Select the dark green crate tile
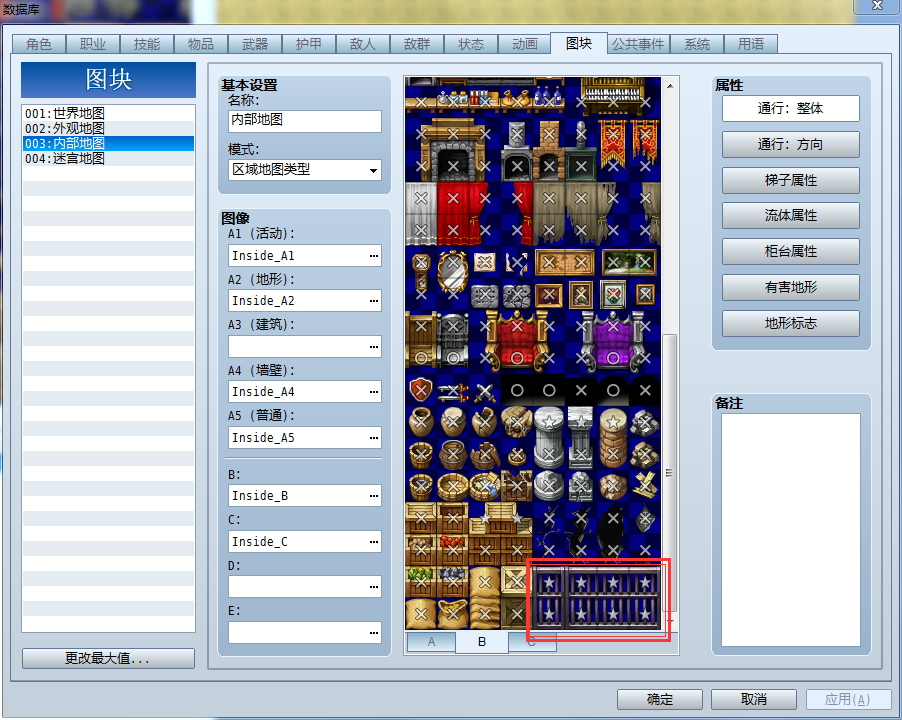The width and height of the screenshot is (902, 720). pos(517,614)
